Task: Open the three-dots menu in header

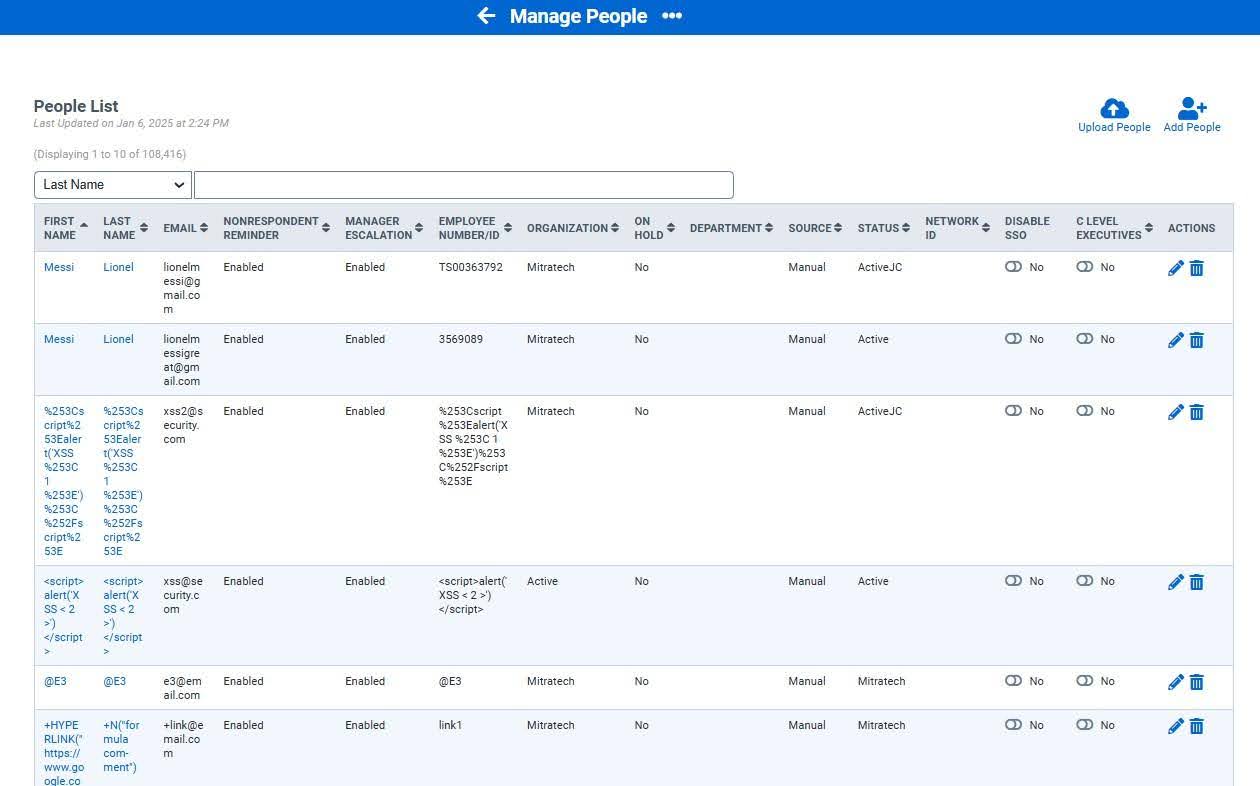Action: pos(672,16)
